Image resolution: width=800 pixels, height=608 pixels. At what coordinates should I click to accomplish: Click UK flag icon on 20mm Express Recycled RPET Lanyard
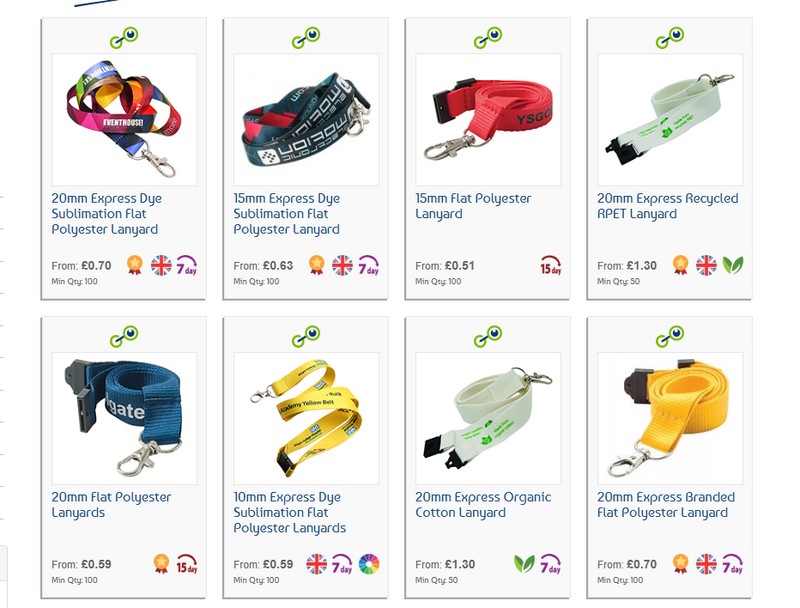[706, 265]
